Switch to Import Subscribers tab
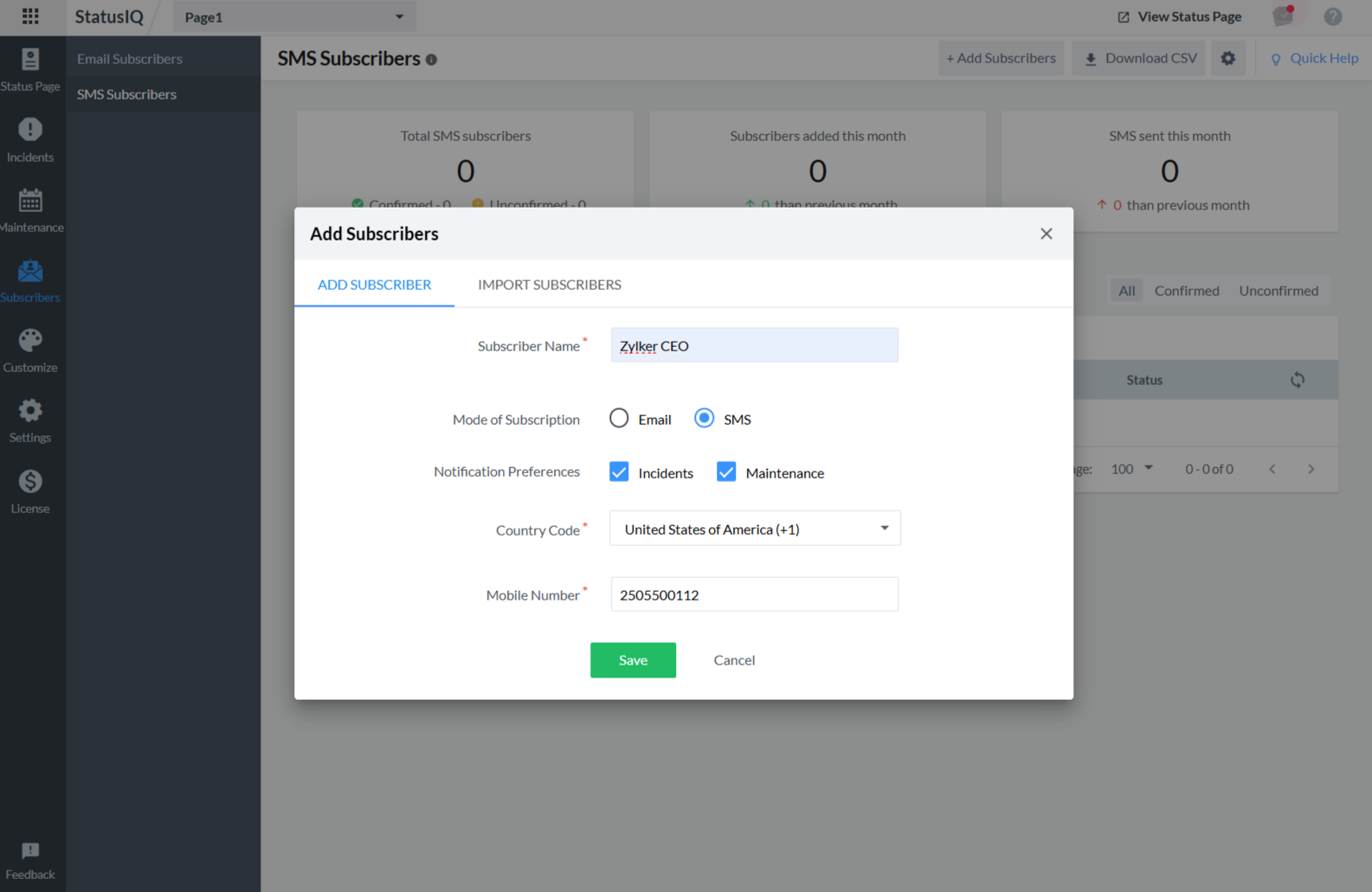 549,285
